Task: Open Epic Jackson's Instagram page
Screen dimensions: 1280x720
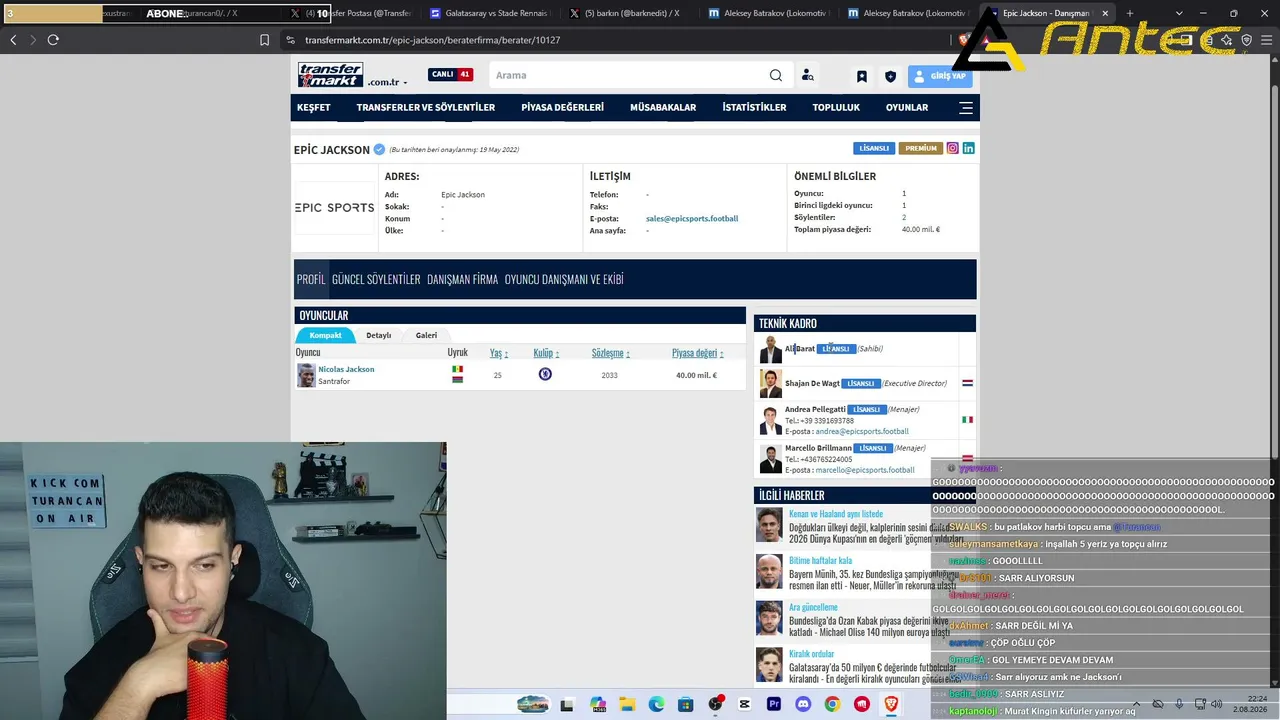Action: 953,148
